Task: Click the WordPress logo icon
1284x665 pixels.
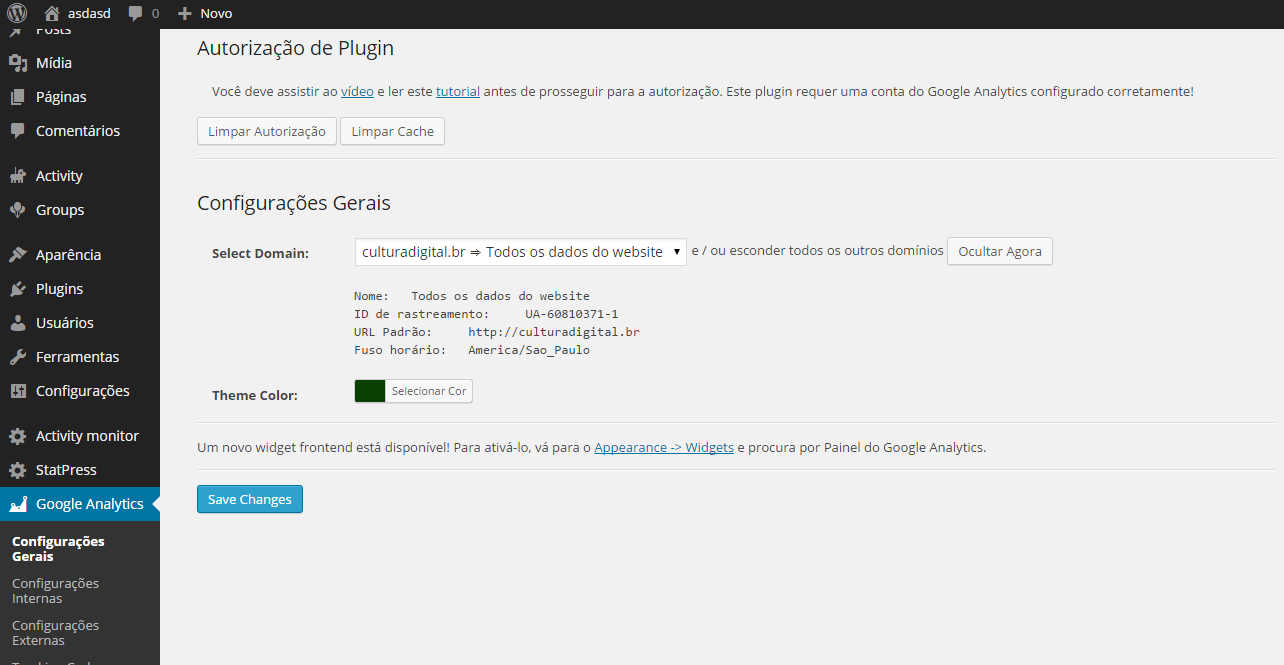Action: click(17, 13)
